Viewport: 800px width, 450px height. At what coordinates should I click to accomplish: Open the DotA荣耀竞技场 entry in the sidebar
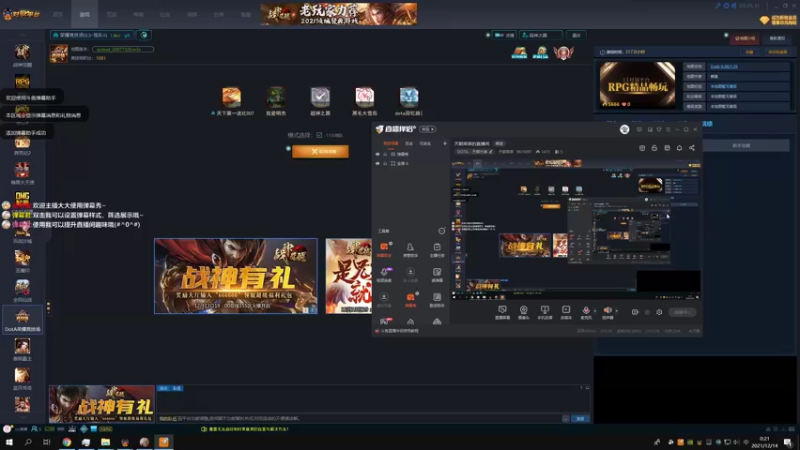[22, 320]
